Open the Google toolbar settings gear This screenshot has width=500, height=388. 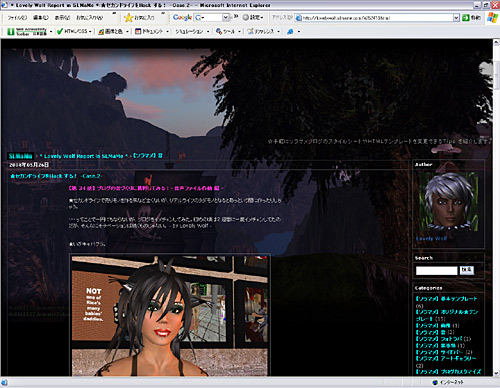pyautogui.click(x=253, y=17)
